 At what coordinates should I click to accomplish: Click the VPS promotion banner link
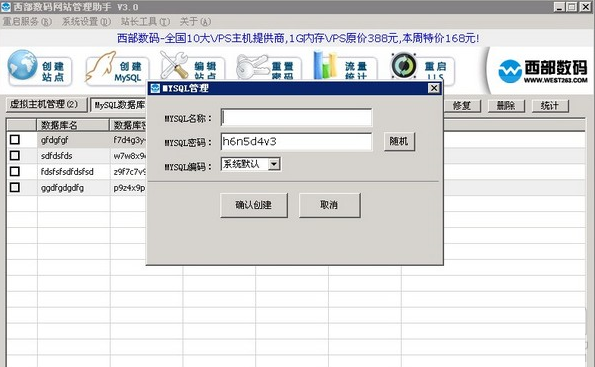(x=298, y=38)
